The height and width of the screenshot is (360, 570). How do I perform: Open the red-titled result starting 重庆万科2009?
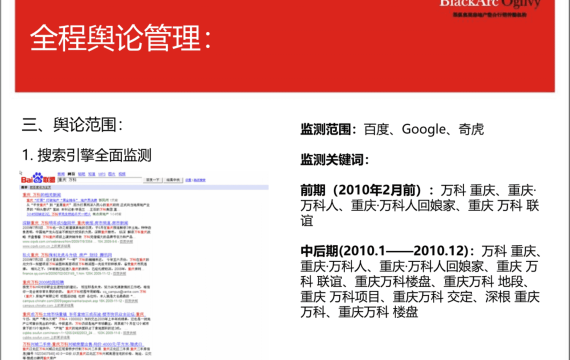point(43,282)
